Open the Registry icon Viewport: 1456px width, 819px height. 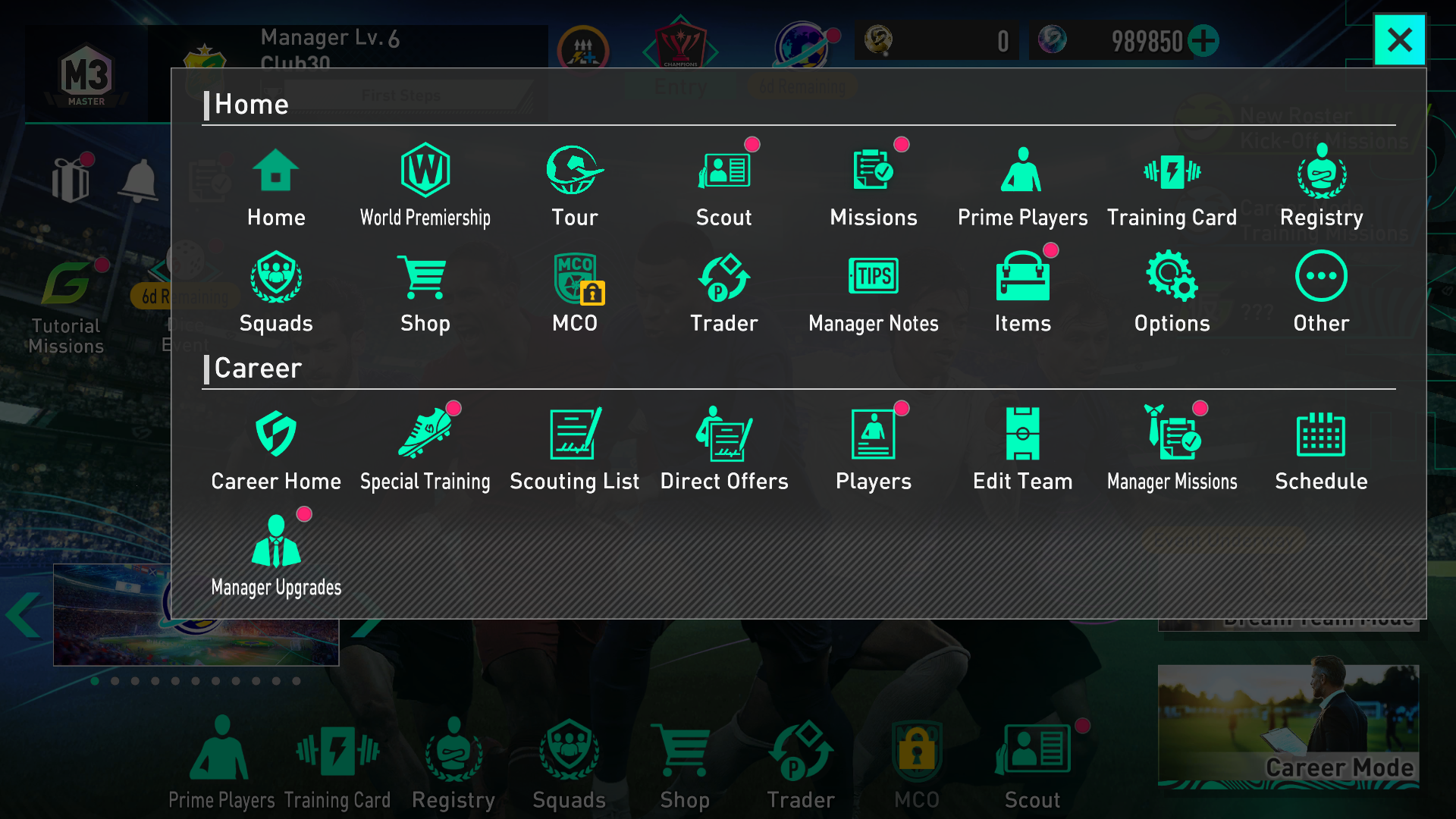(1321, 171)
